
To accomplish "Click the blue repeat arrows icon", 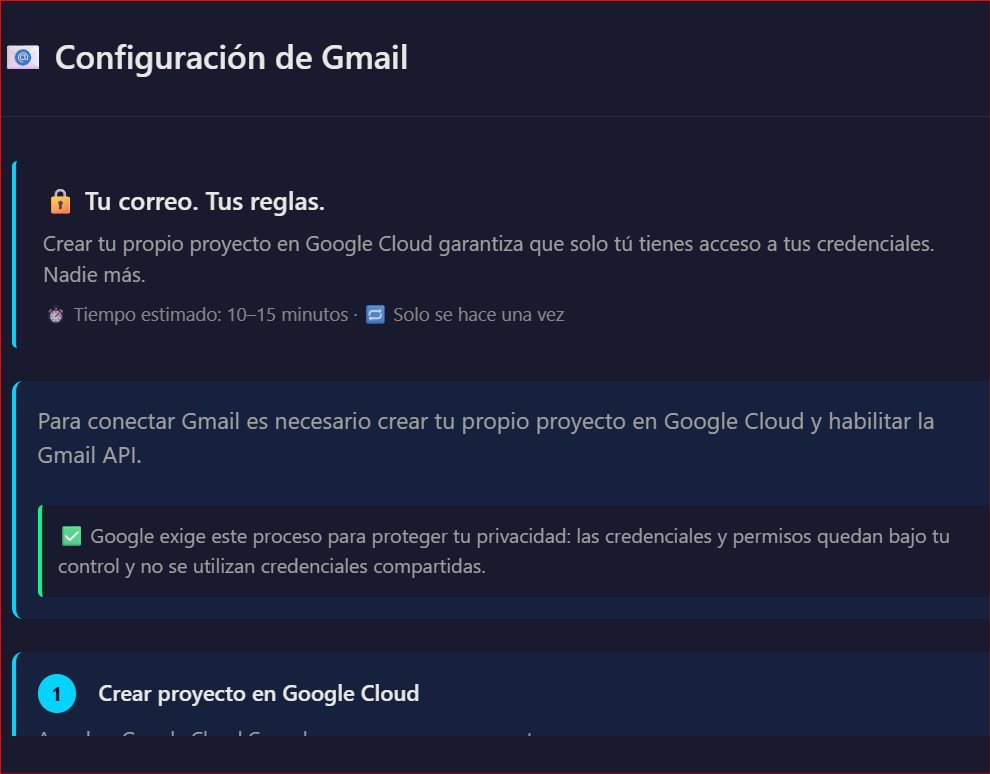I will point(375,315).
